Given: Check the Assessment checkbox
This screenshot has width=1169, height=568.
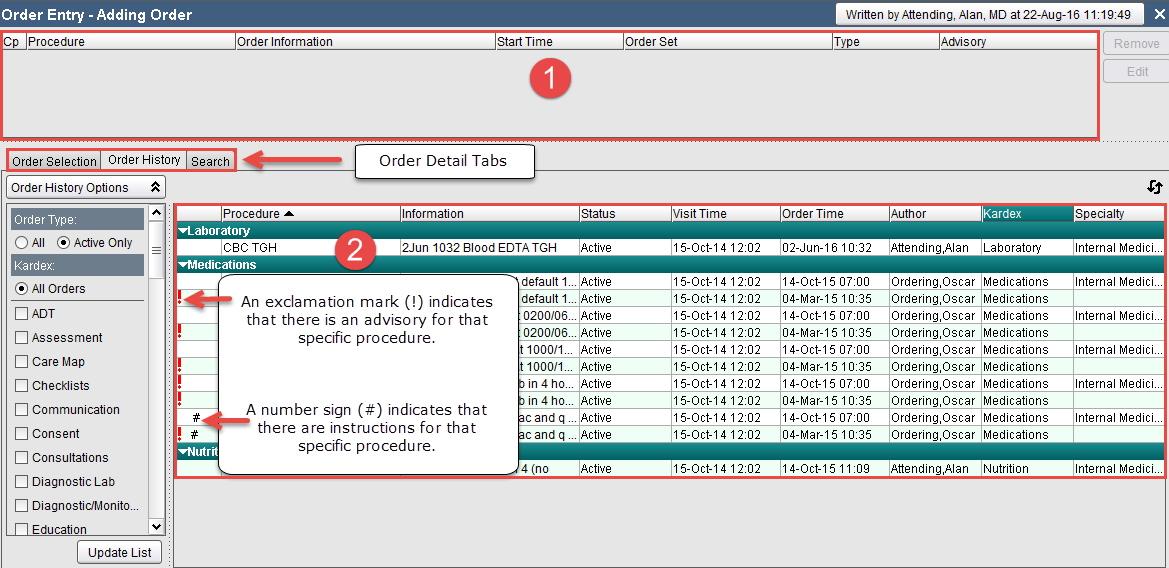Looking at the screenshot, I should 22,338.
